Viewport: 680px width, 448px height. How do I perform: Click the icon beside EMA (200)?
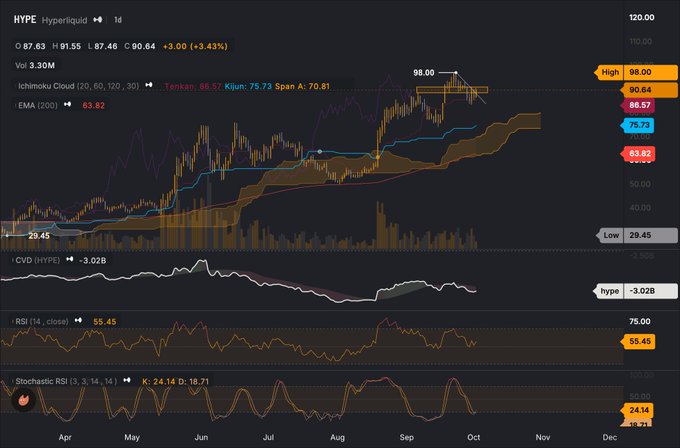tap(67, 105)
